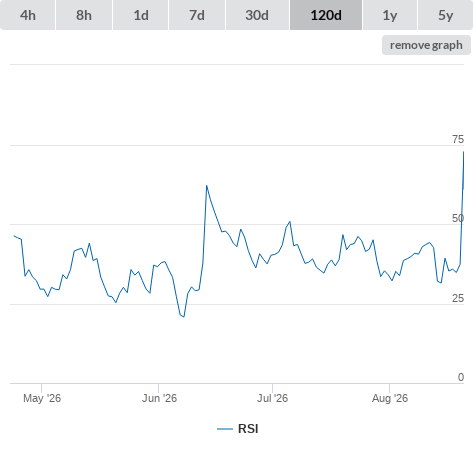
Task: Click the latest RSI spike at right edge
Action: click(x=463, y=152)
